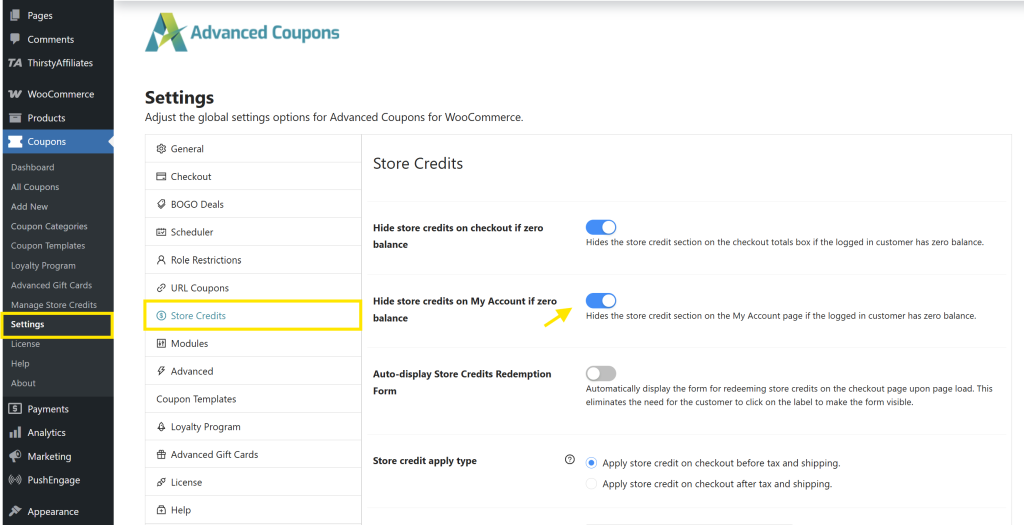1024x525 pixels.
Task: Toggle hide store credits on My Account
Action: [x=601, y=301]
